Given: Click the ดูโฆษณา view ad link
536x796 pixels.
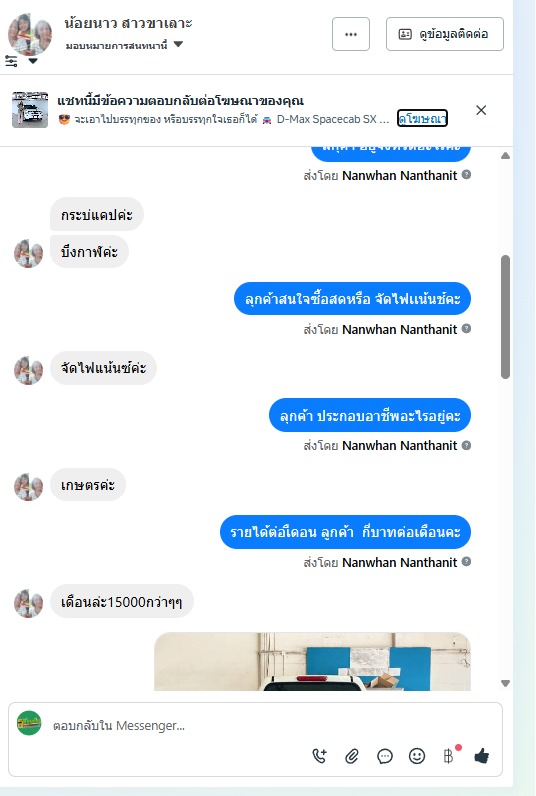Looking at the screenshot, I should pyautogui.click(x=422, y=118).
